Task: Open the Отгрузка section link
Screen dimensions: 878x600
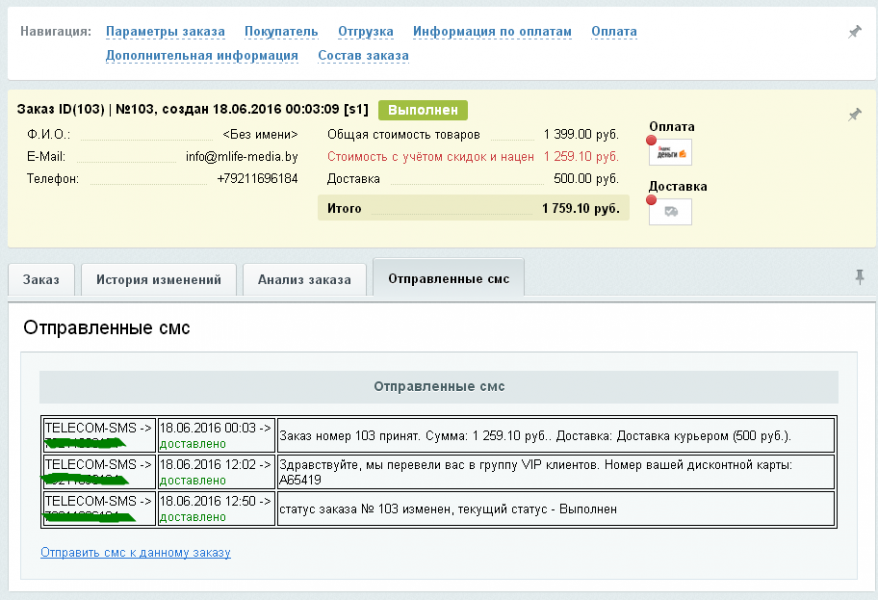Action: pyautogui.click(x=364, y=31)
